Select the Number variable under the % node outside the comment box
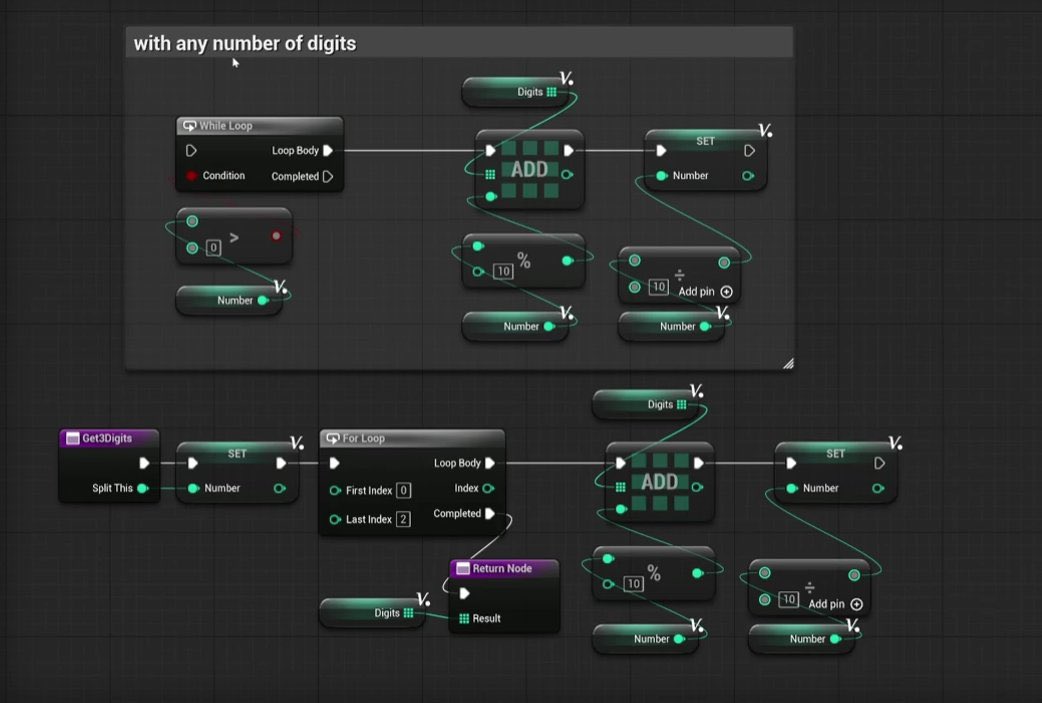The height and width of the screenshot is (703, 1042). click(646, 639)
